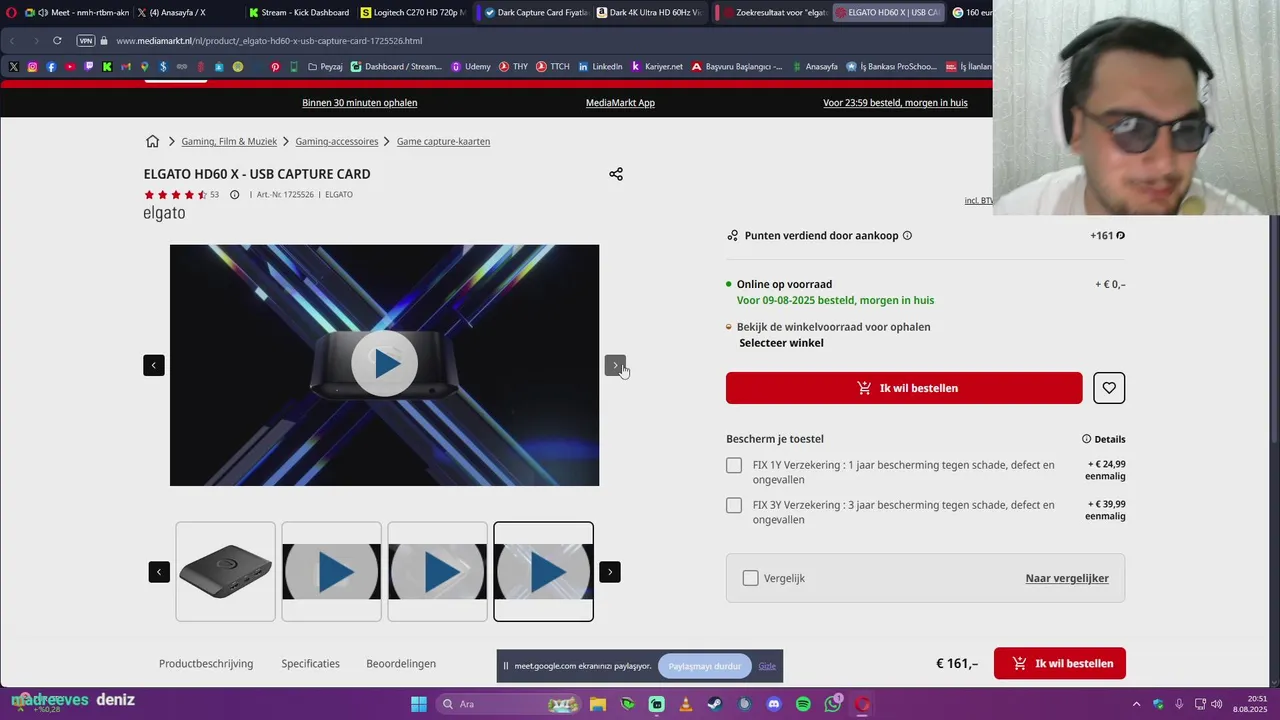Show the next image with the right gallery arrow
The height and width of the screenshot is (720, 1280).
point(615,365)
